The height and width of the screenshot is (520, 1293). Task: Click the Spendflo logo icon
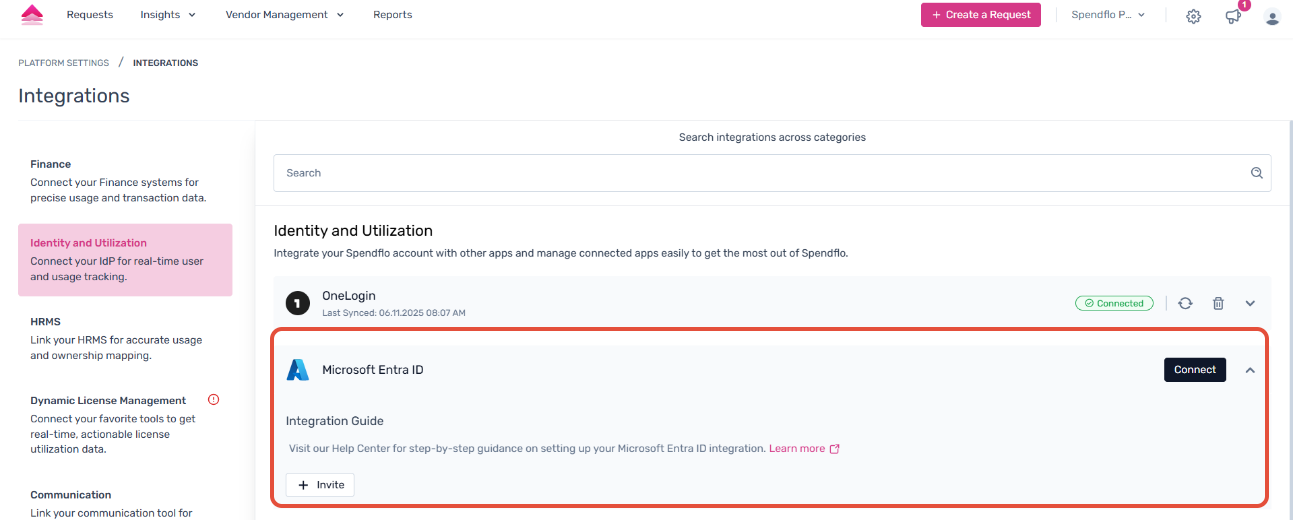coord(32,15)
